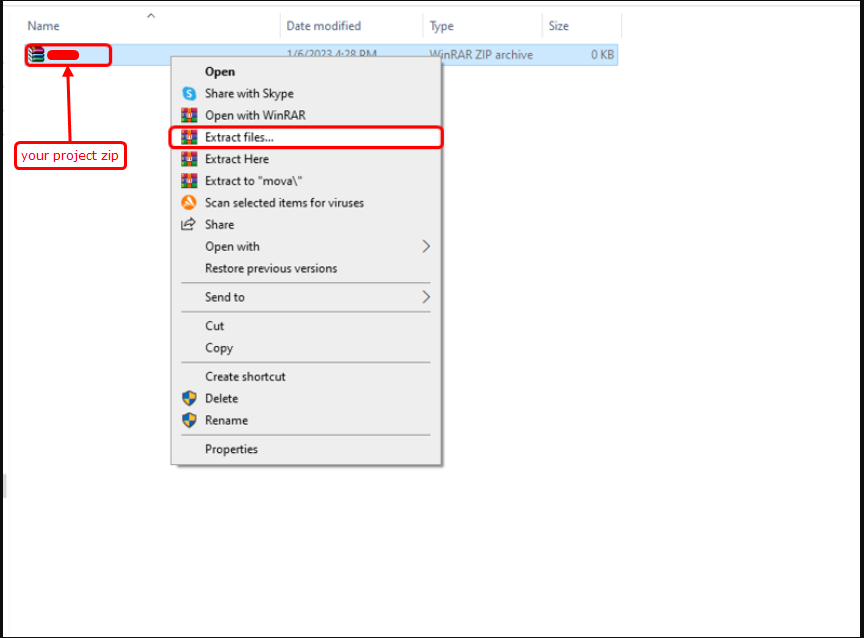Expand the Open with submenu arrow
Image resolution: width=864 pixels, height=638 pixels.
click(x=426, y=246)
